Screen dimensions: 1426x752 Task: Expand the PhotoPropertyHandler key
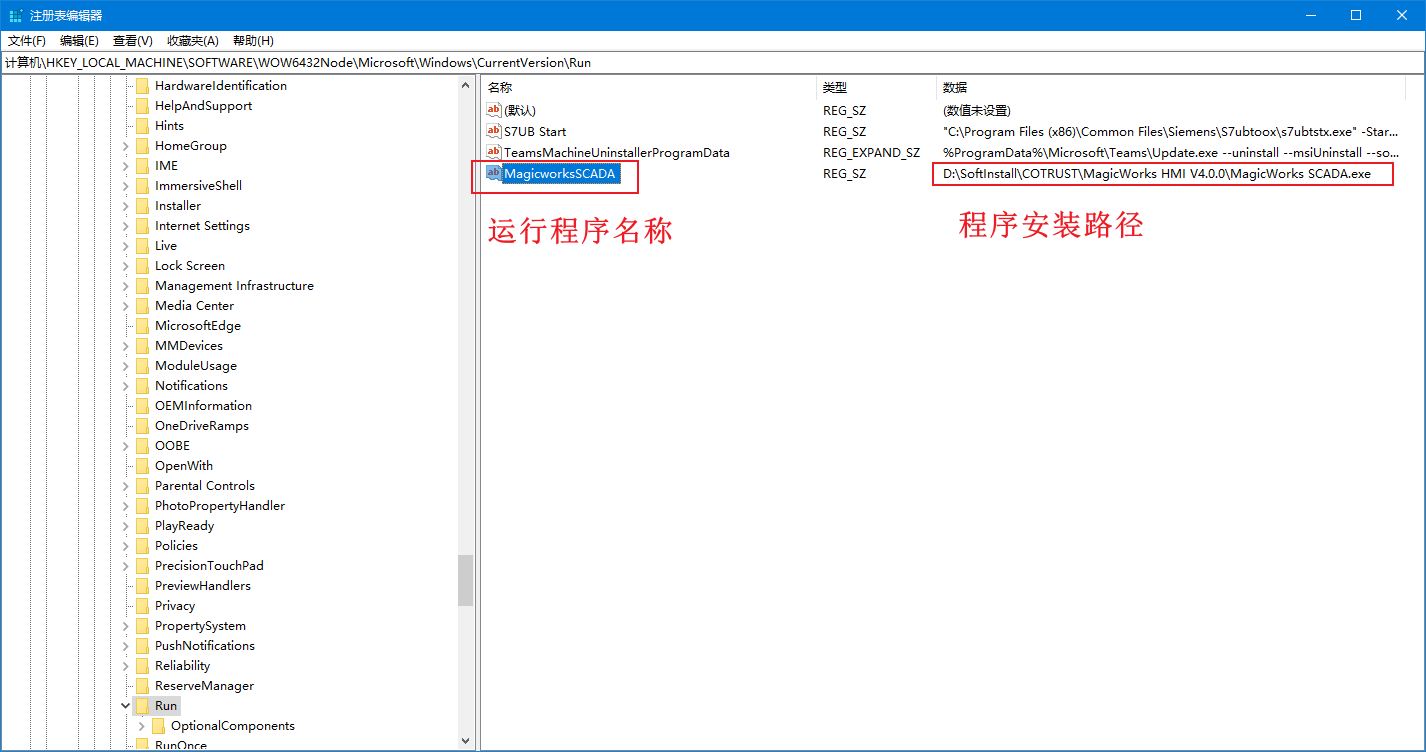pyautogui.click(x=126, y=506)
